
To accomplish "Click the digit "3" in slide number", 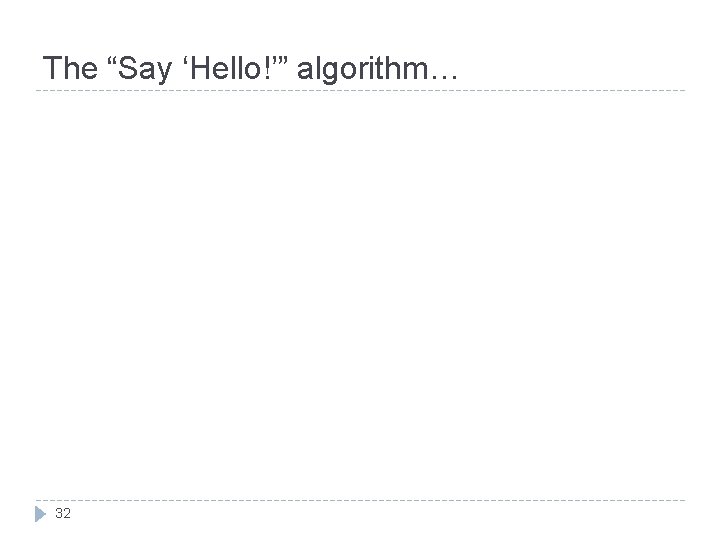I will (59, 513).
